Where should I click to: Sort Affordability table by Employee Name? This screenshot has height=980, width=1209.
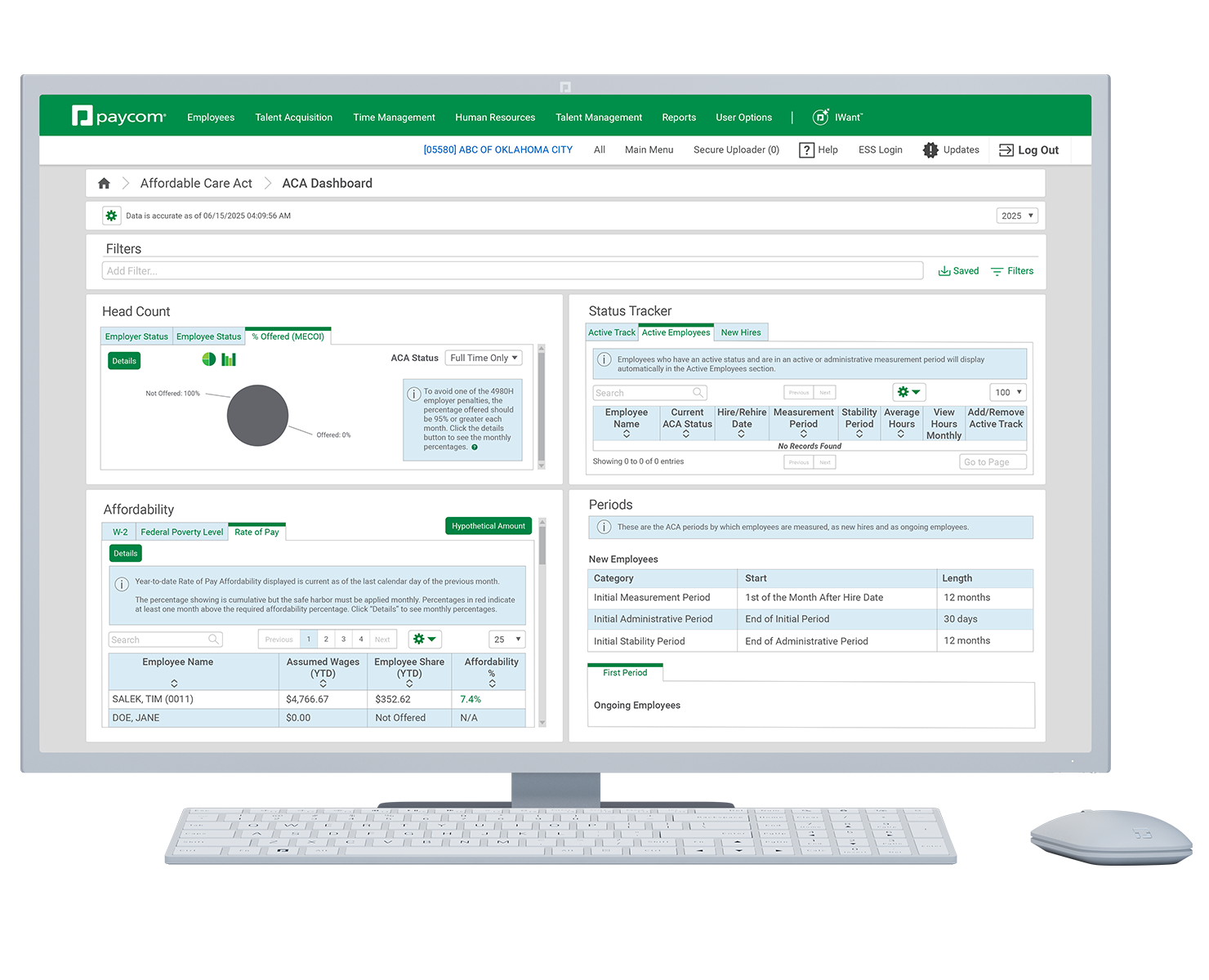pyautogui.click(x=174, y=684)
